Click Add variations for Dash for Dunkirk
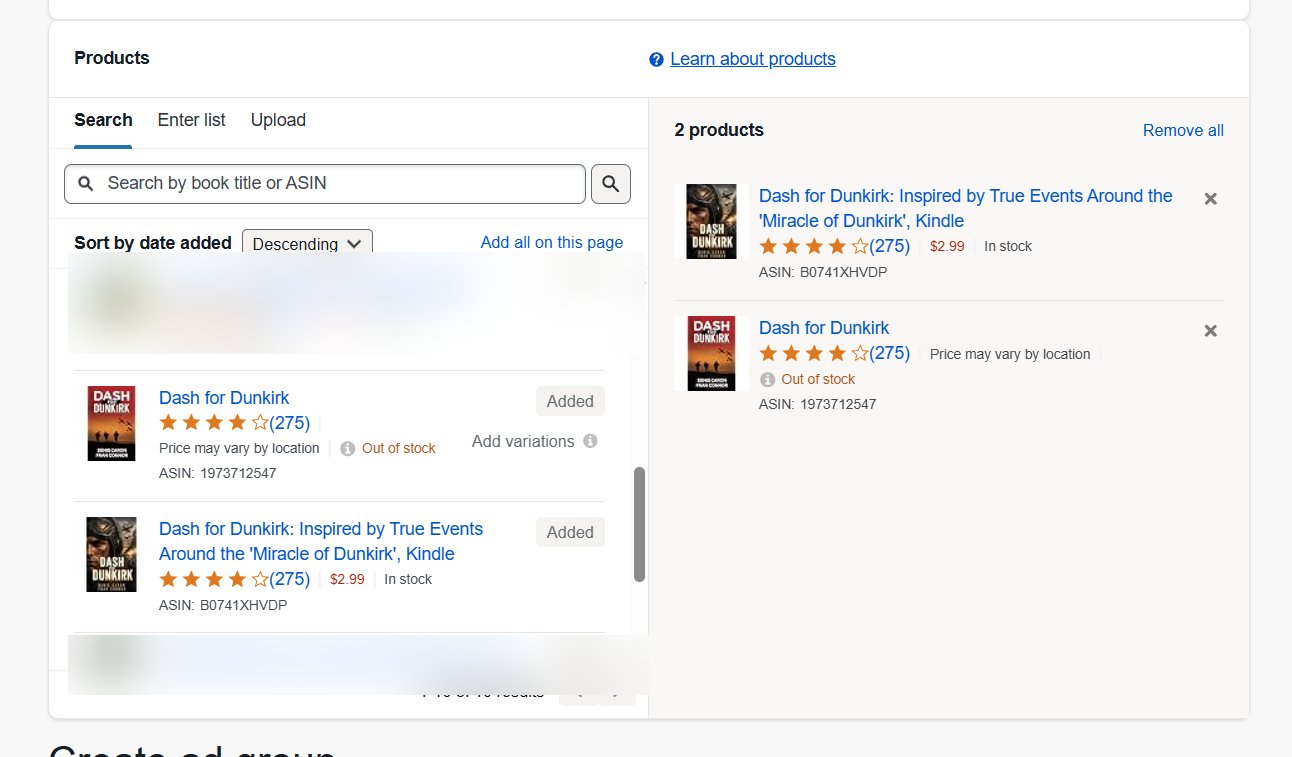The image size is (1292, 757). pos(523,441)
